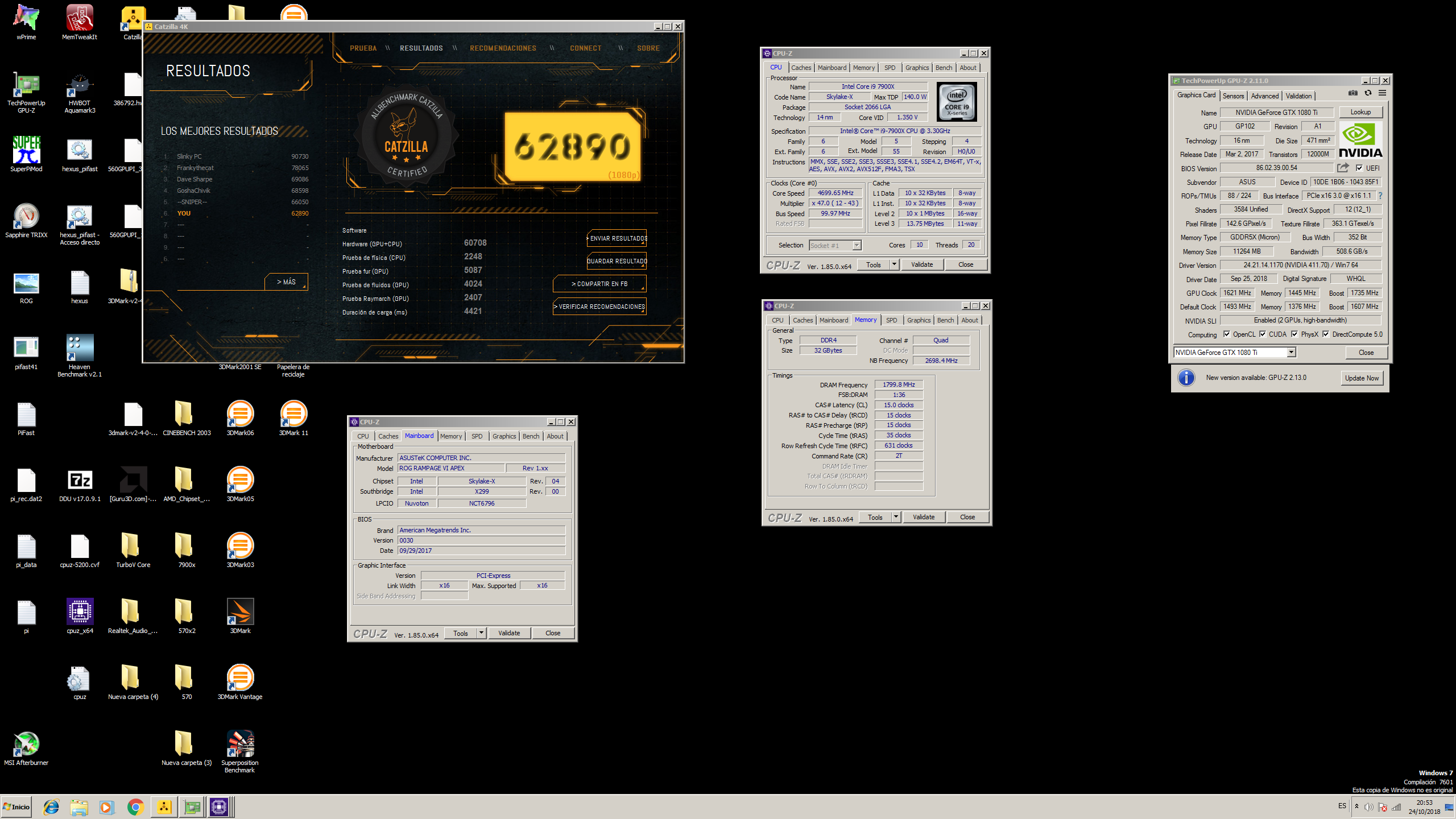
Task: Click the volume icon in system tray
Action: click(x=1369, y=806)
